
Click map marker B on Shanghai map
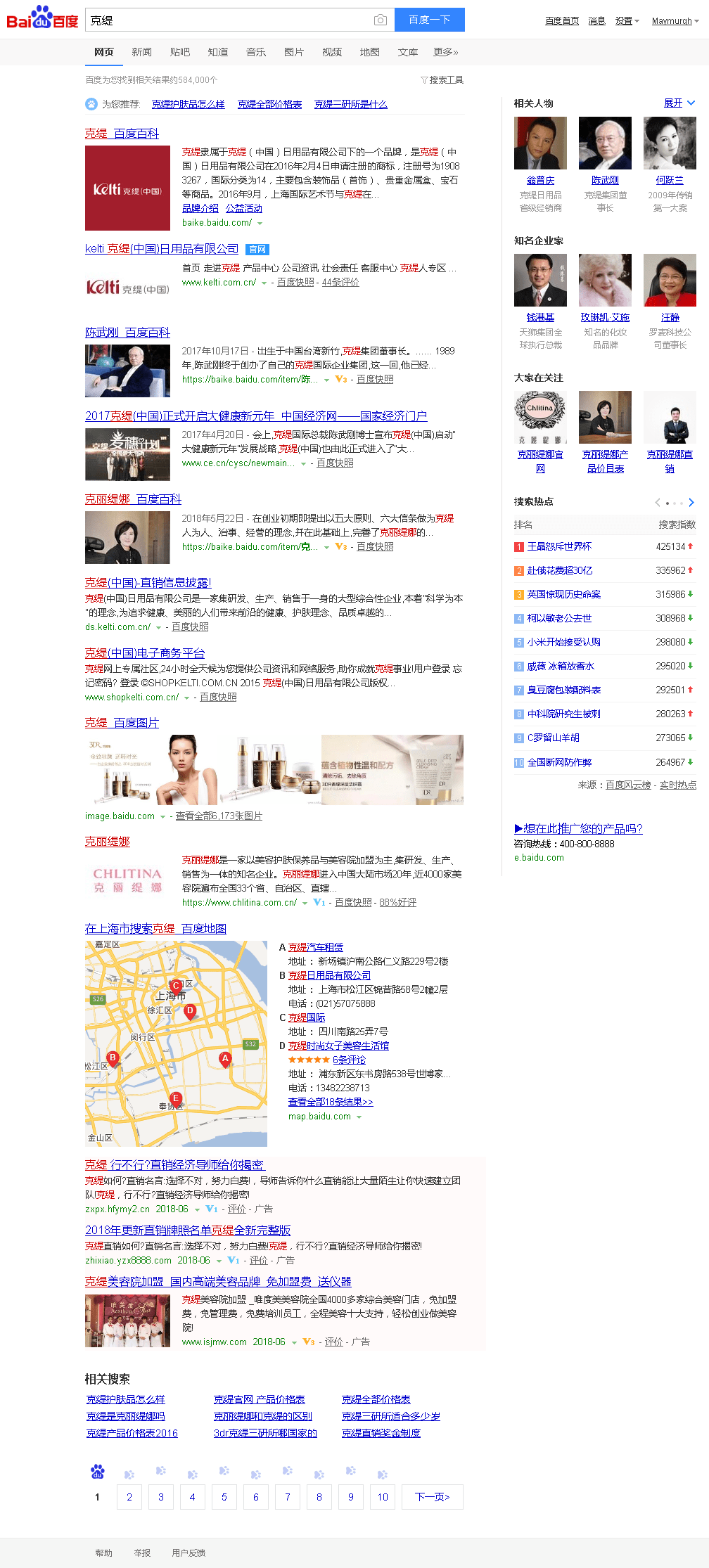113,1058
